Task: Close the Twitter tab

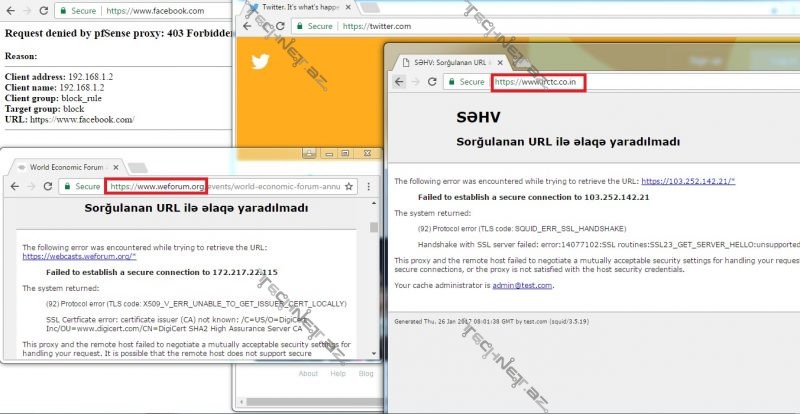Action: [x=347, y=8]
